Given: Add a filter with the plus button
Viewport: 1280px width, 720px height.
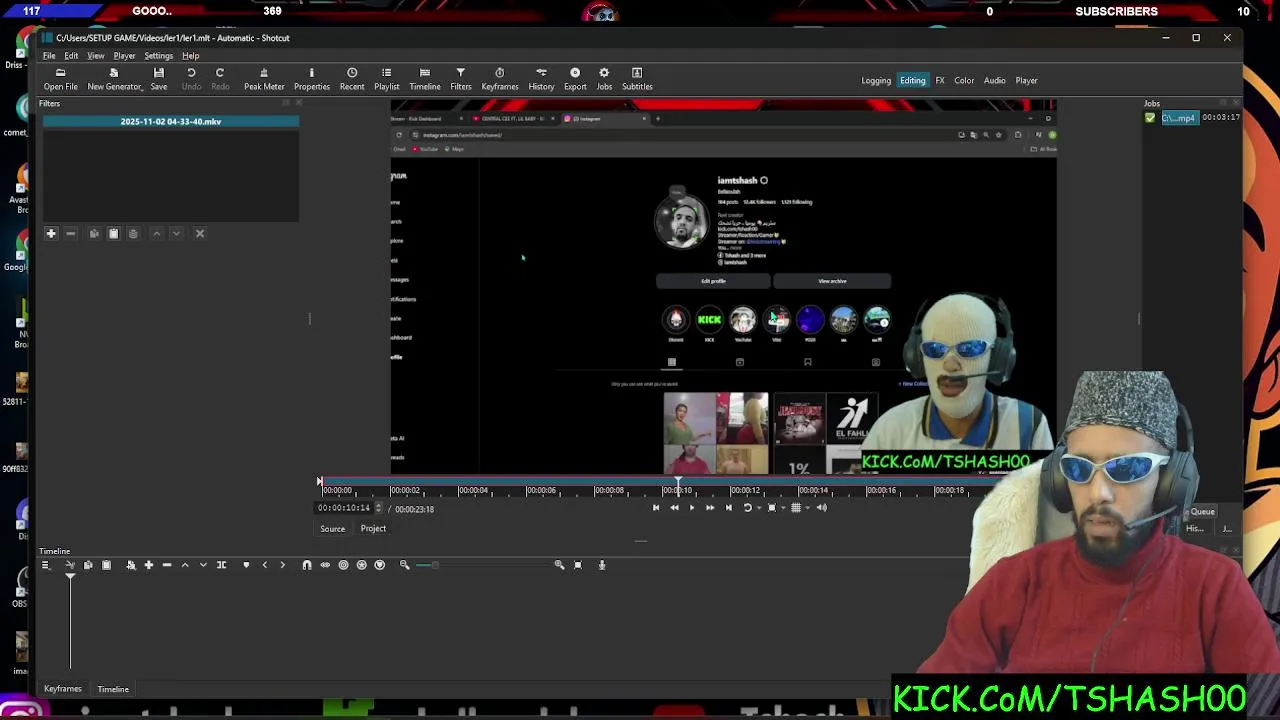Looking at the screenshot, I should (51, 233).
